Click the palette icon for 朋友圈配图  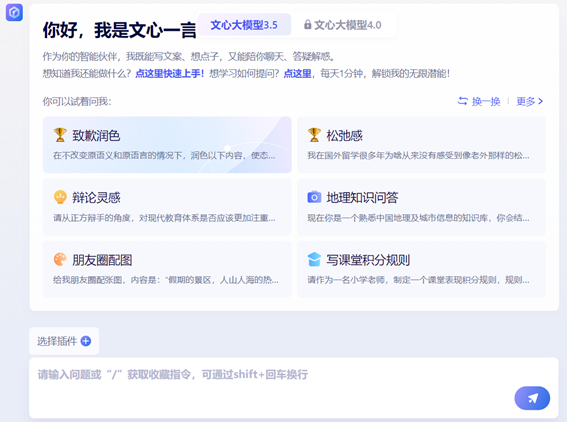[60, 260]
